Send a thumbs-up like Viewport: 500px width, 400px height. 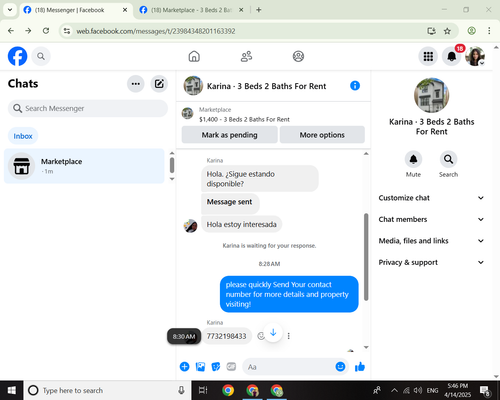[360, 367]
